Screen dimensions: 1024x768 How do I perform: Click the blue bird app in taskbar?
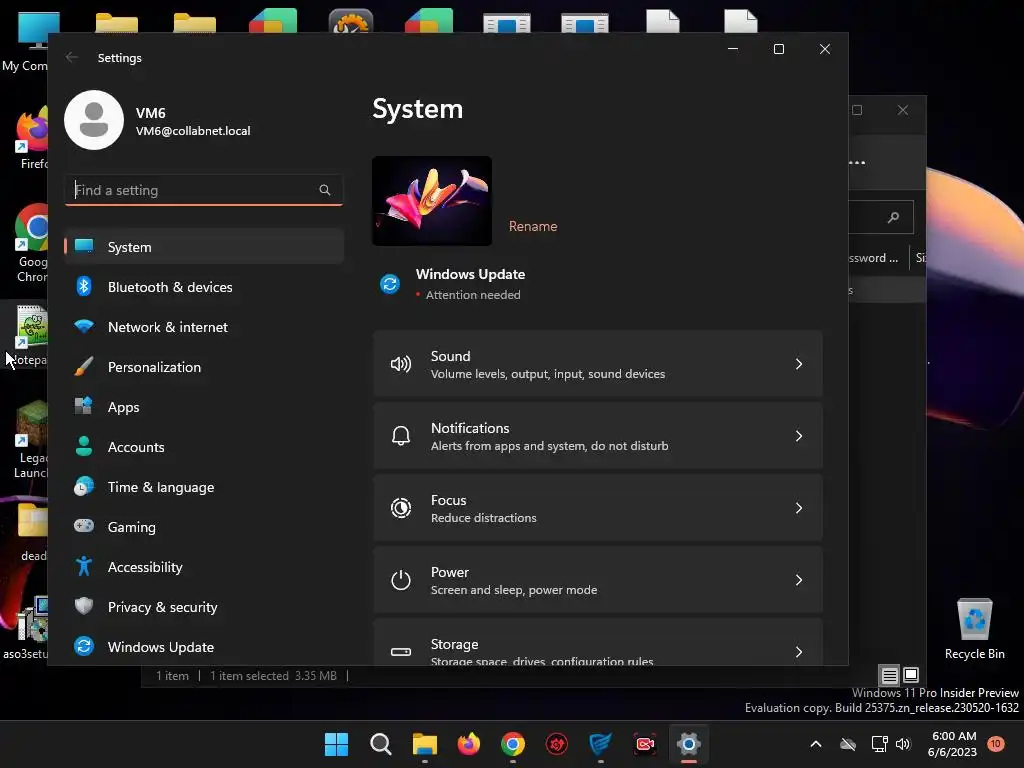(x=600, y=744)
